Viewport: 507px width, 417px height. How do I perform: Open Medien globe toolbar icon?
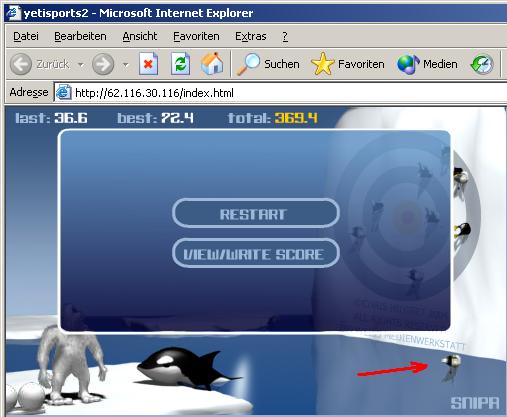pos(408,64)
